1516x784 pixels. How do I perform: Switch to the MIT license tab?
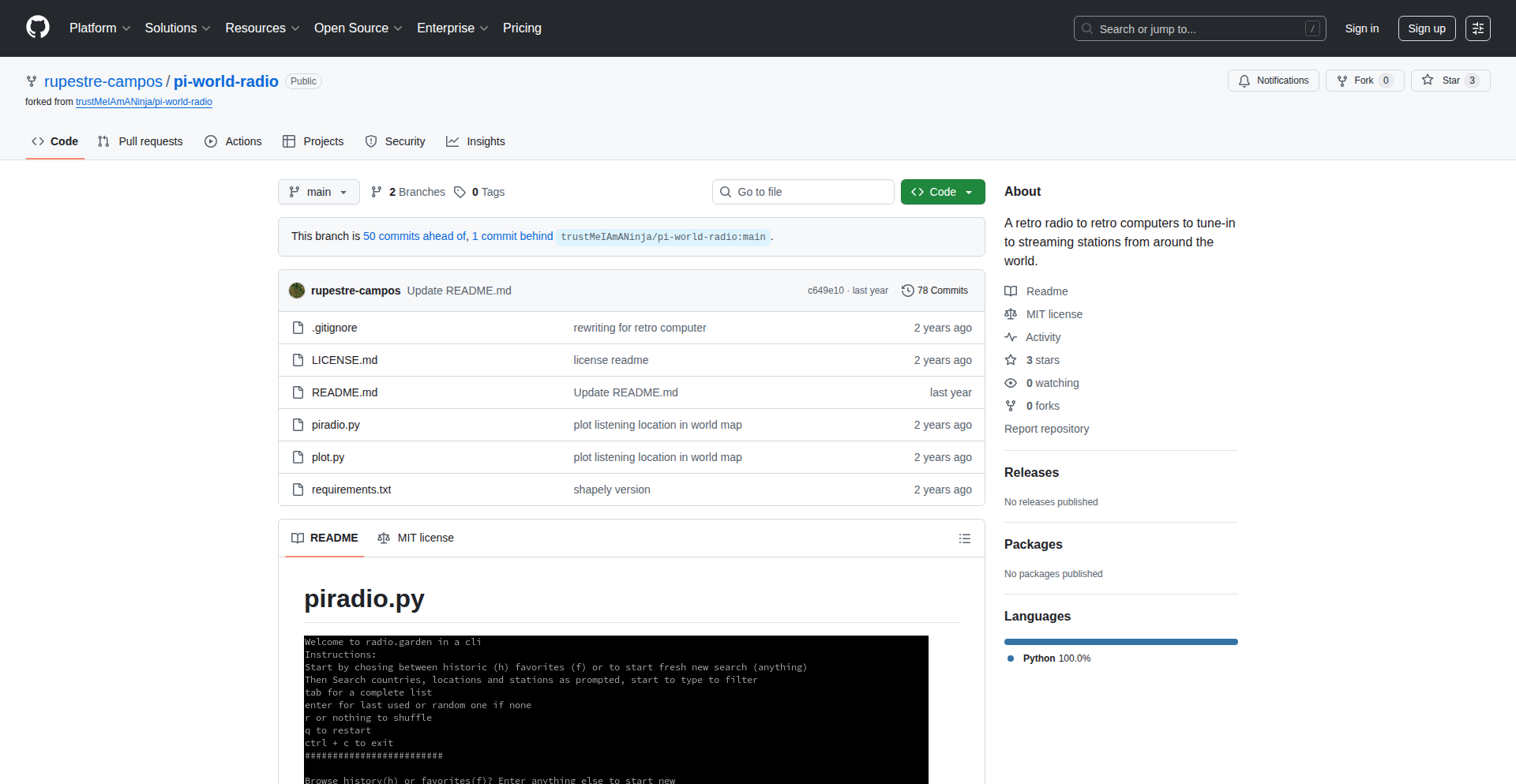tap(416, 538)
